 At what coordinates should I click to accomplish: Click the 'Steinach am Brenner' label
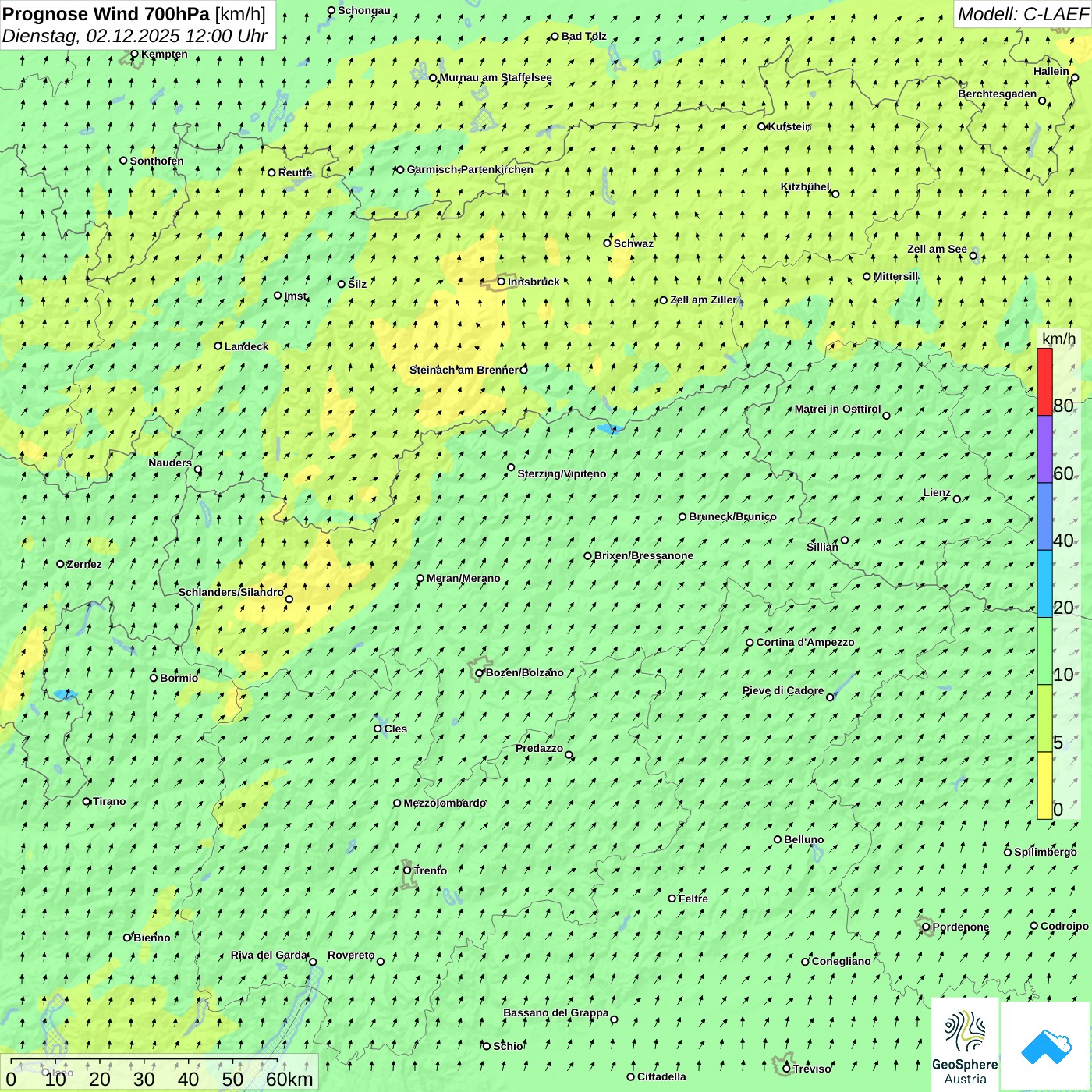click(x=463, y=370)
